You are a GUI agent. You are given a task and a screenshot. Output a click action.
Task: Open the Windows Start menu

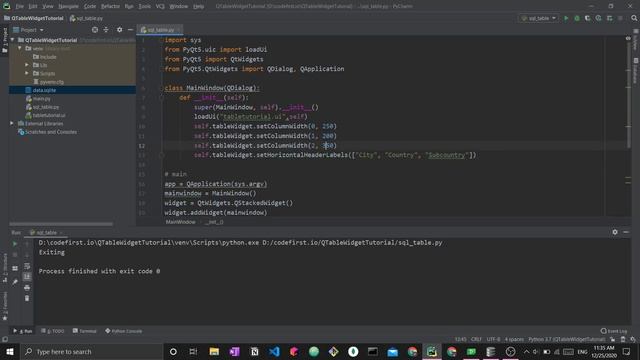[x=10, y=351]
